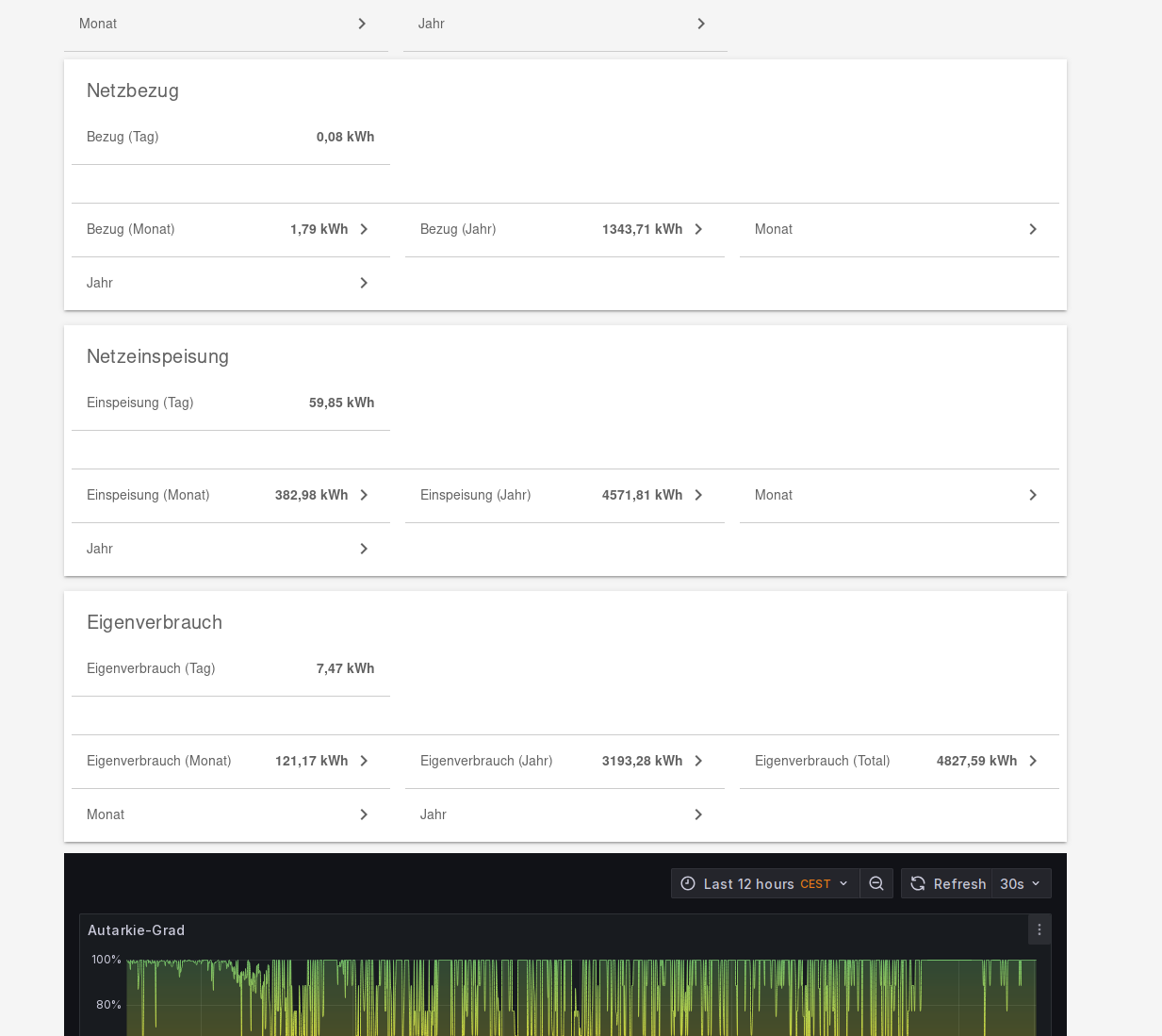Expand Einspeisung (Jahr) chevron

pyautogui.click(x=698, y=495)
